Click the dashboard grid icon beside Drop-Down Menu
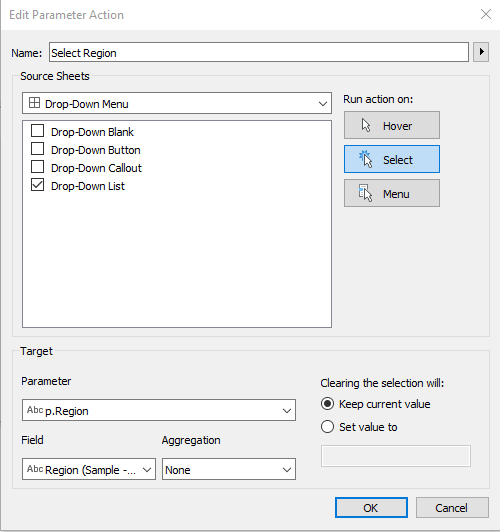This screenshot has height=532, width=500. [34, 103]
